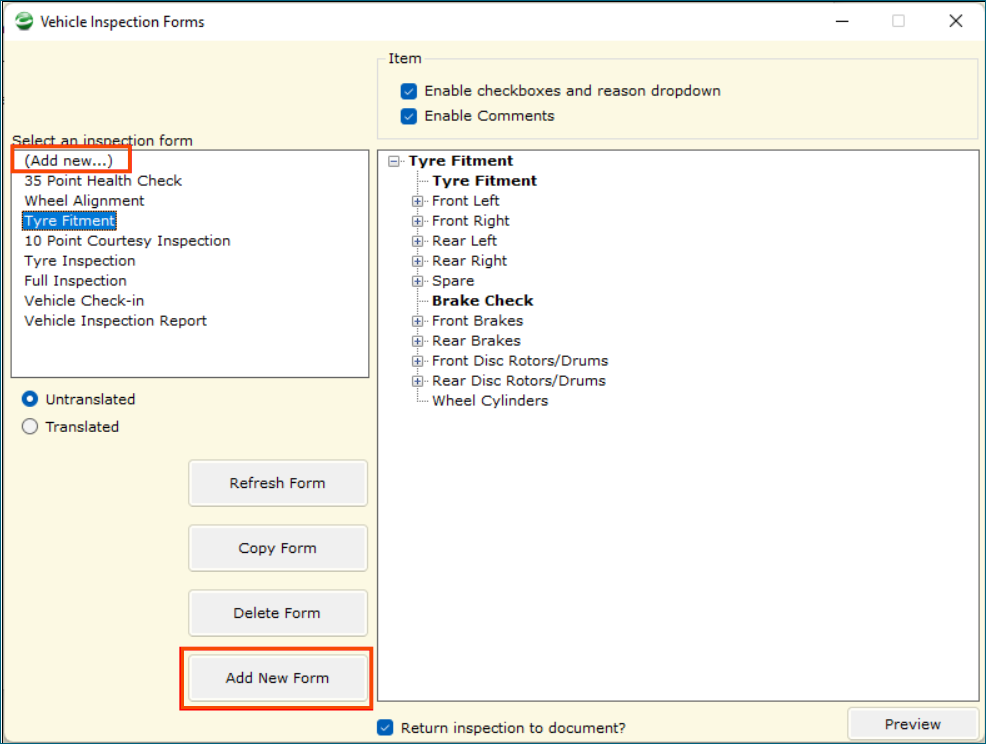Select Full Inspection form
Screen dimensions: 986x744
pyautogui.click(x=75, y=280)
